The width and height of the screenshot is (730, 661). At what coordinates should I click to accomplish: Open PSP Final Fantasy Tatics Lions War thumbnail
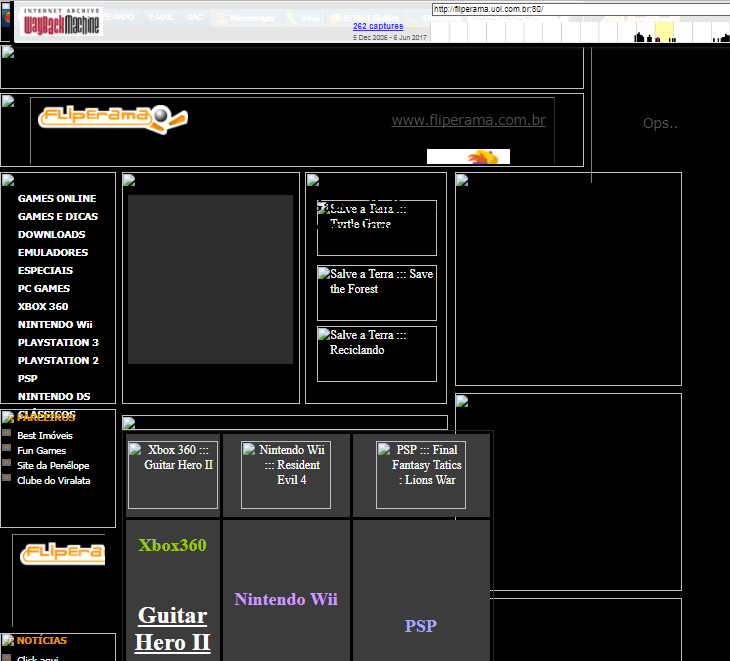421,475
